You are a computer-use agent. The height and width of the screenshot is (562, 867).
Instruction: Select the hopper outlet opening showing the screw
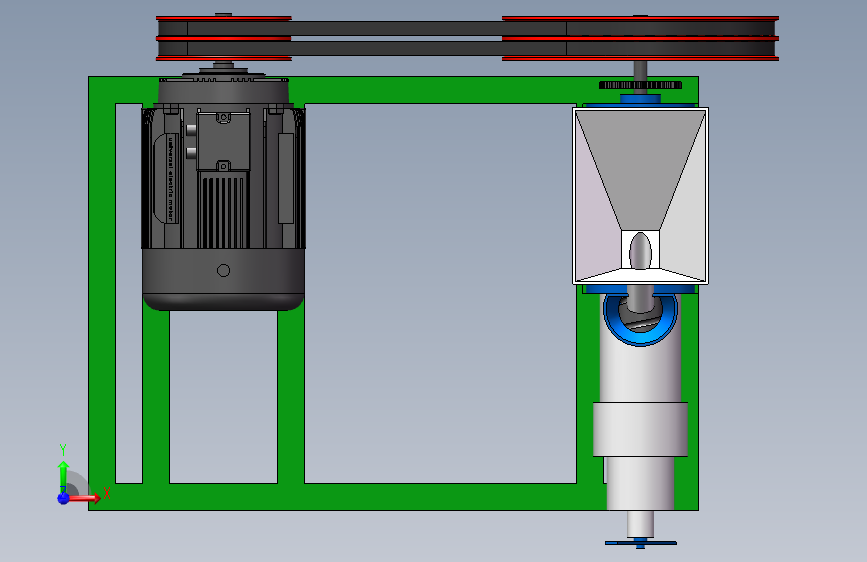[640, 249]
